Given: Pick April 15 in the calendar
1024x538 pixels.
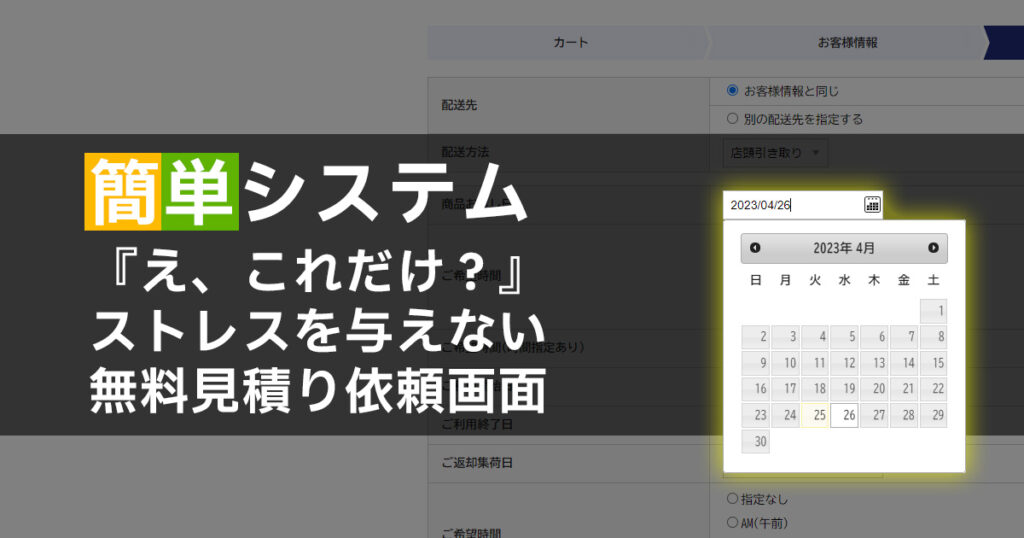Looking at the screenshot, I should [x=933, y=363].
